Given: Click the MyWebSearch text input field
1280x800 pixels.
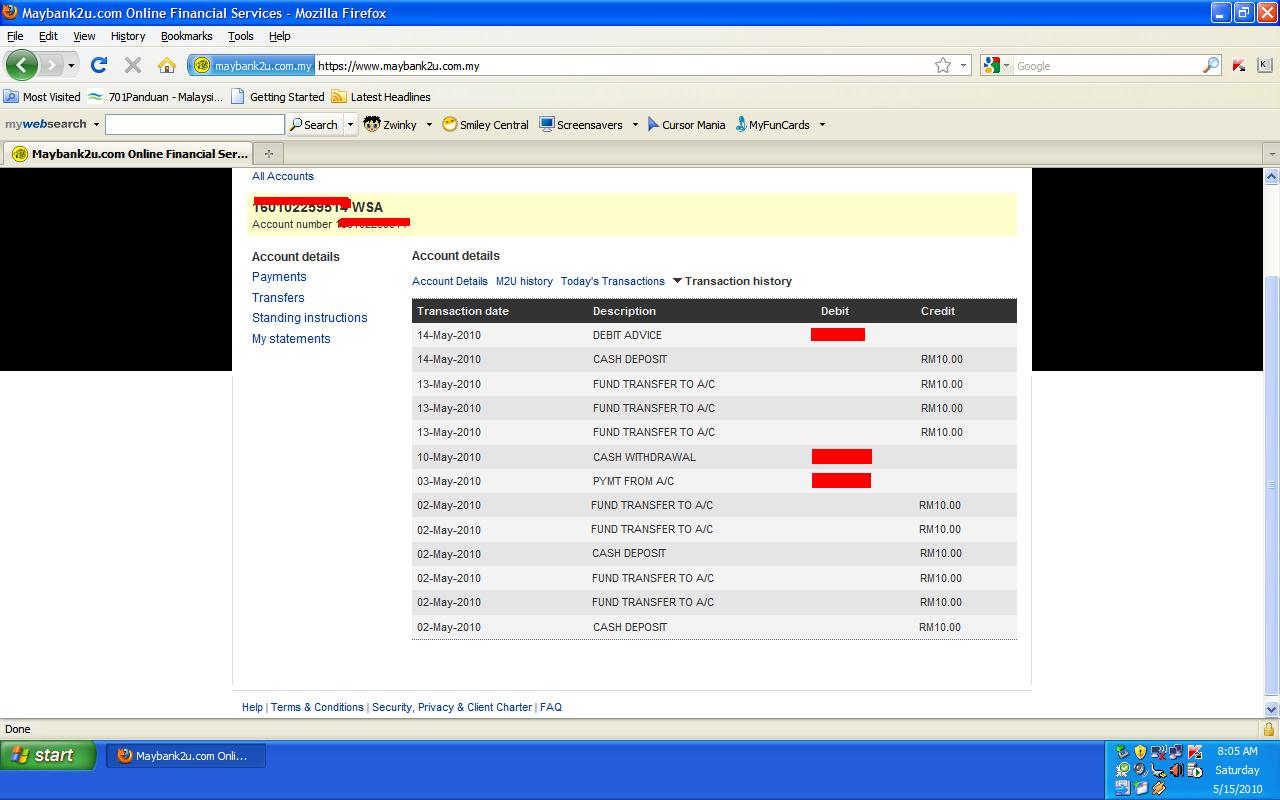Looking at the screenshot, I should point(195,124).
